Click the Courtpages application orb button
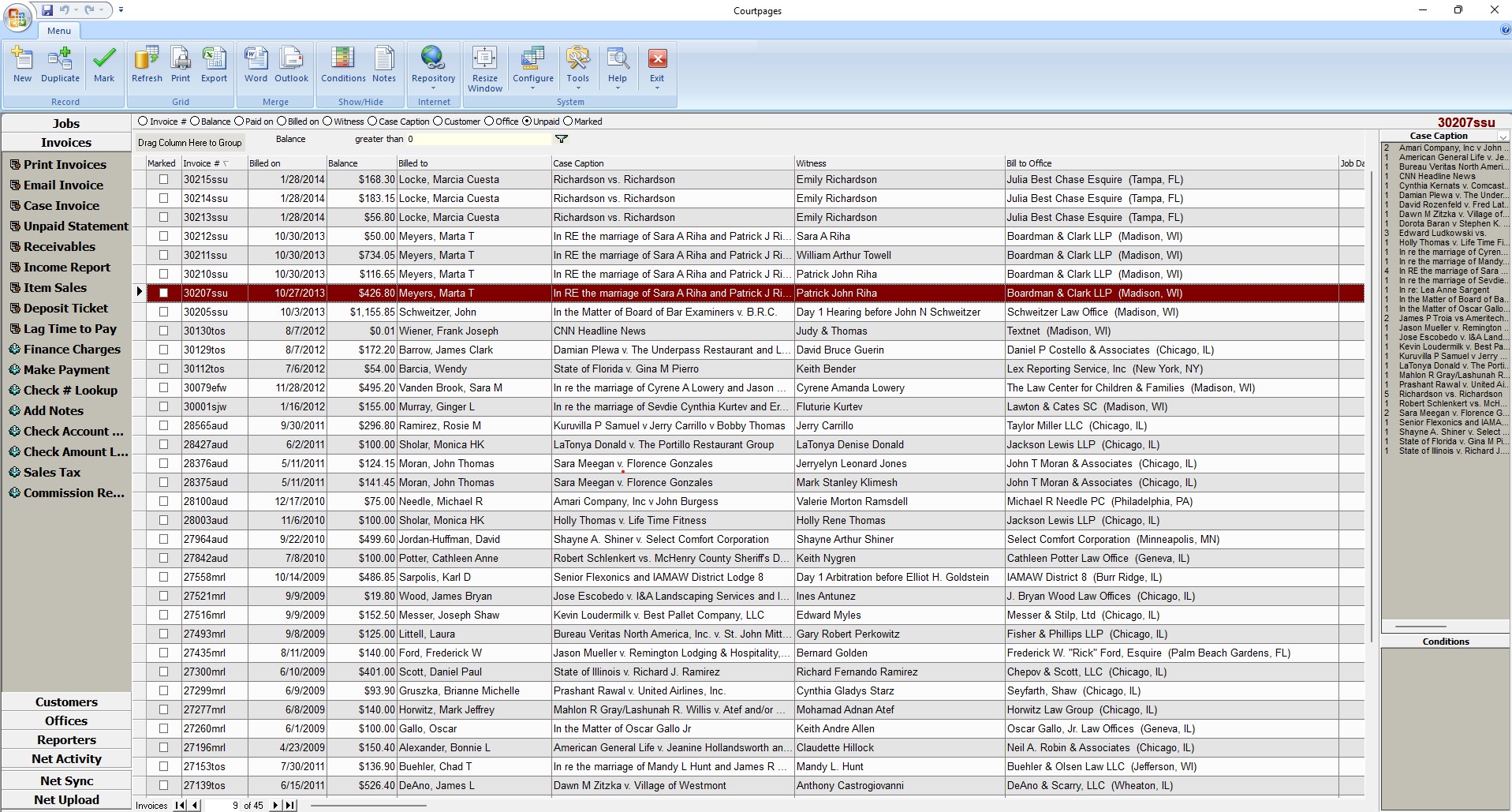Viewport: 1512px width, 812px height. pos(17,18)
